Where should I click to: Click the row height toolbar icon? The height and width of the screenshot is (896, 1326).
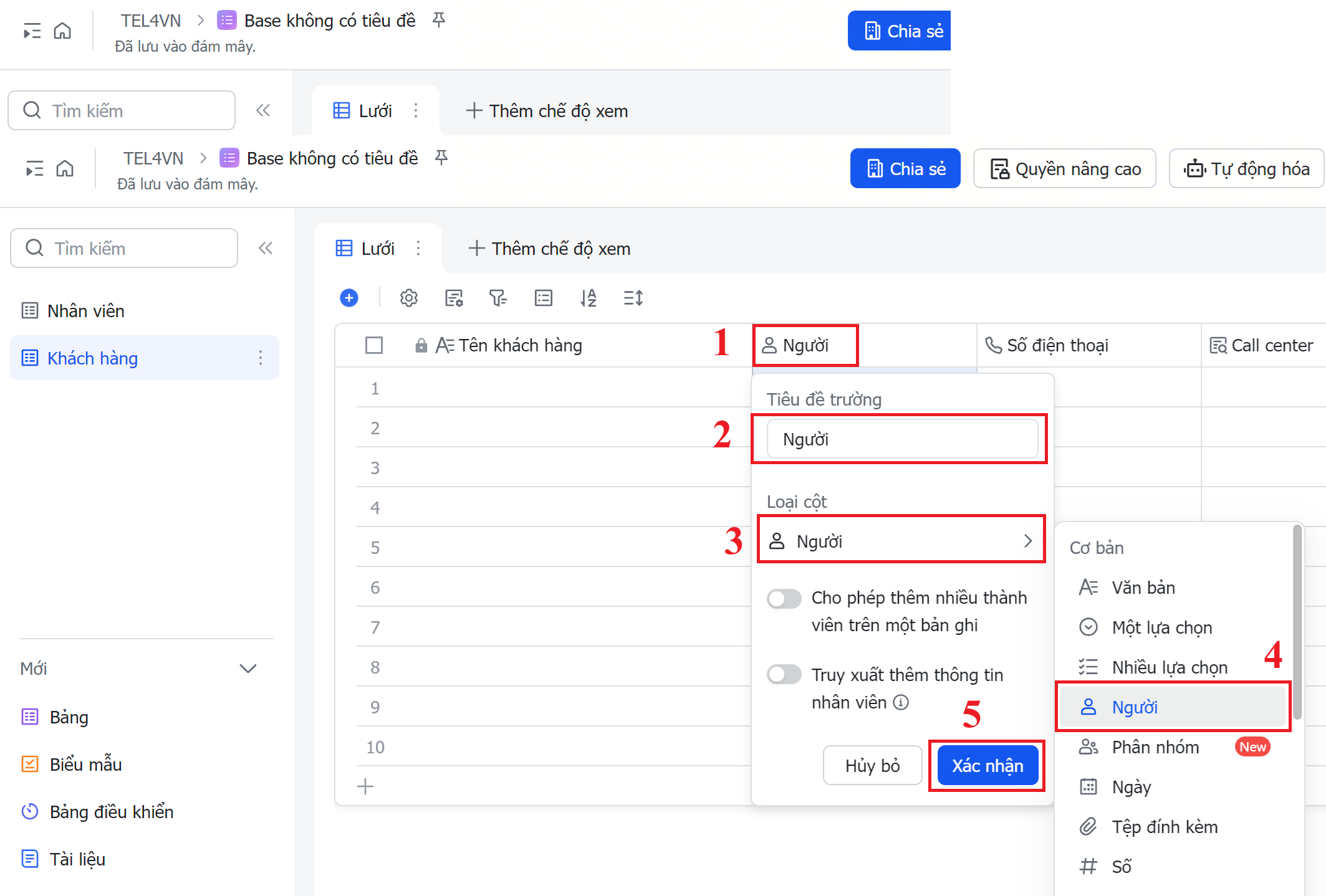click(x=633, y=298)
